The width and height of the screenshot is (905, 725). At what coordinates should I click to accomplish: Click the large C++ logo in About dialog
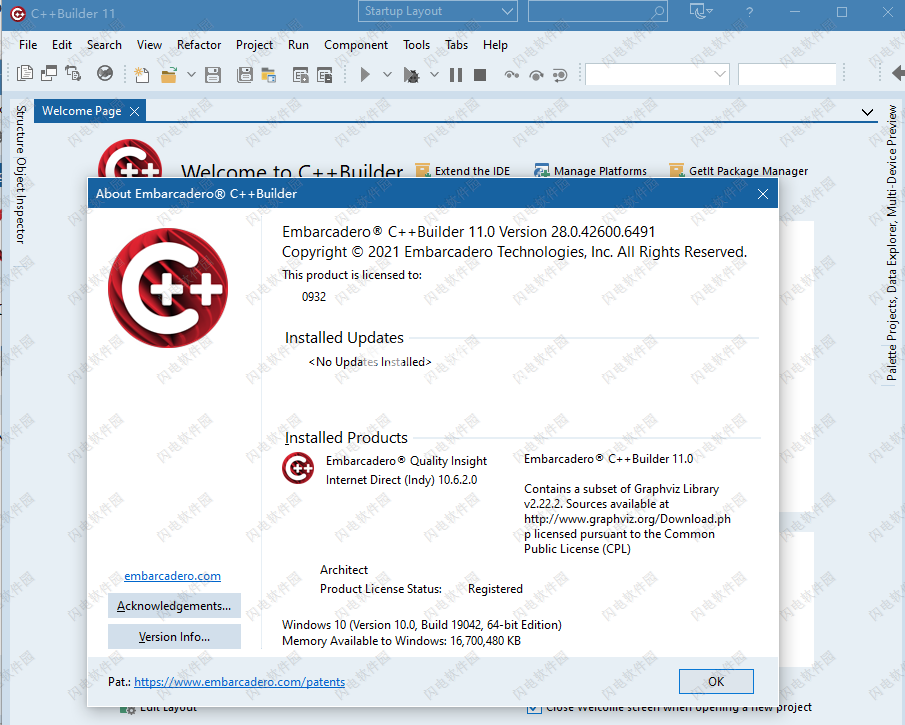coord(168,288)
